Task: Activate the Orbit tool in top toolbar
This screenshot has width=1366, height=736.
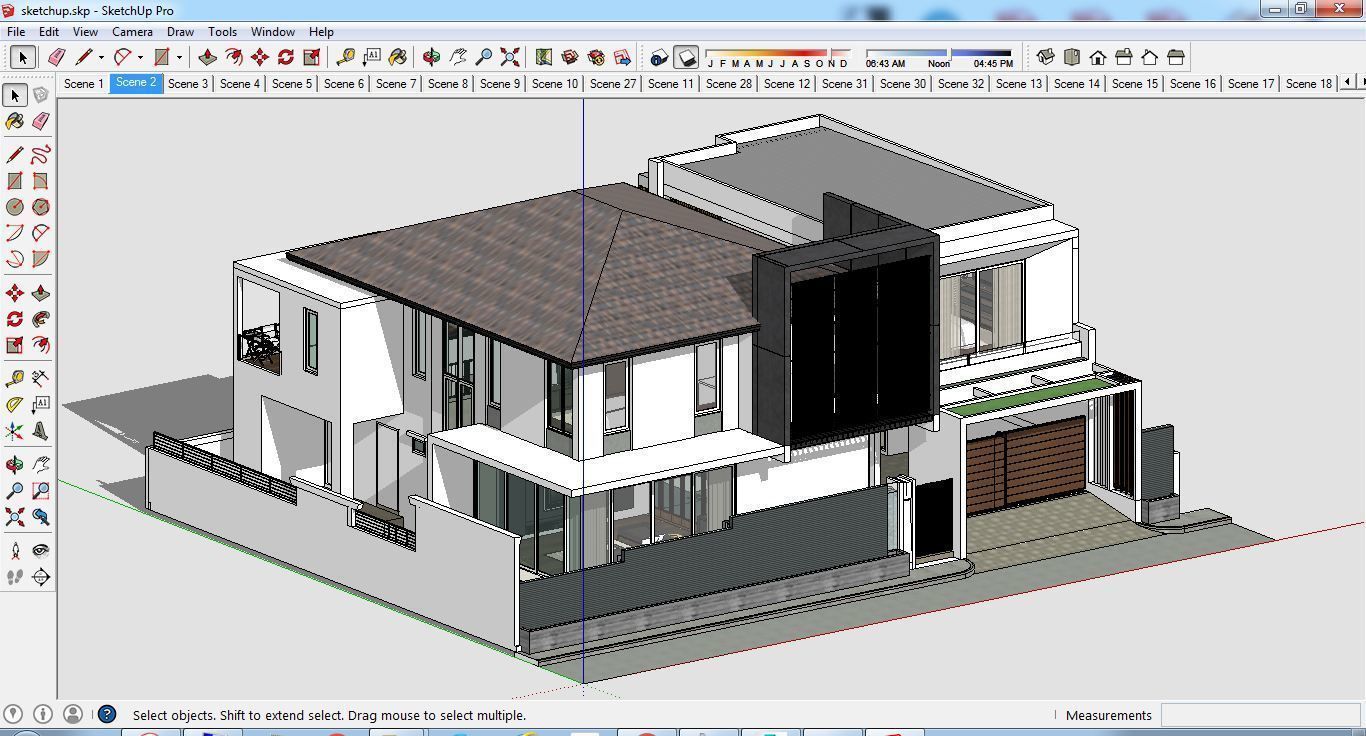Action: (x=432, y=57)
